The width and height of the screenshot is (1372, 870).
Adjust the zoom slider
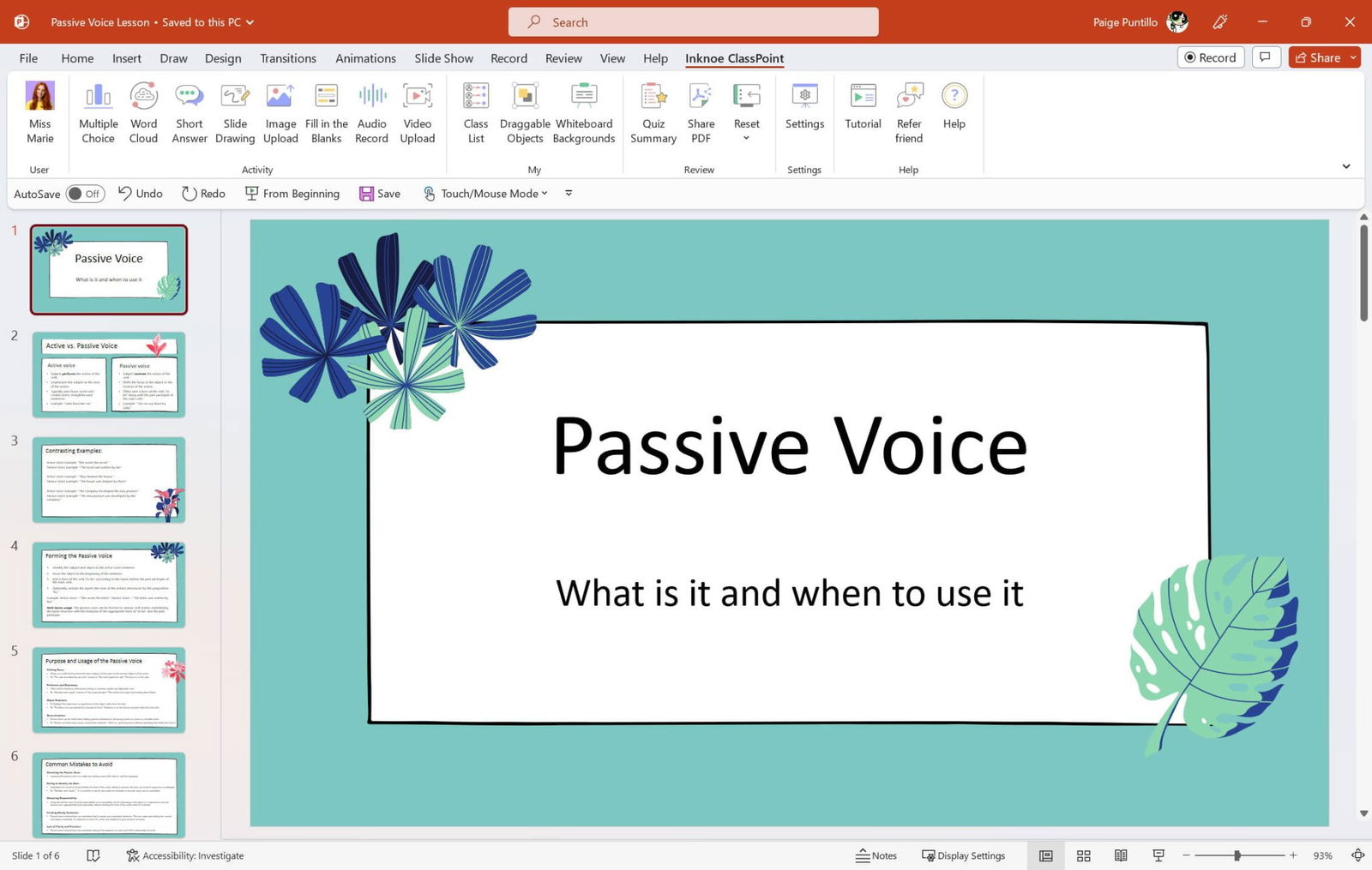[1238, 855]
